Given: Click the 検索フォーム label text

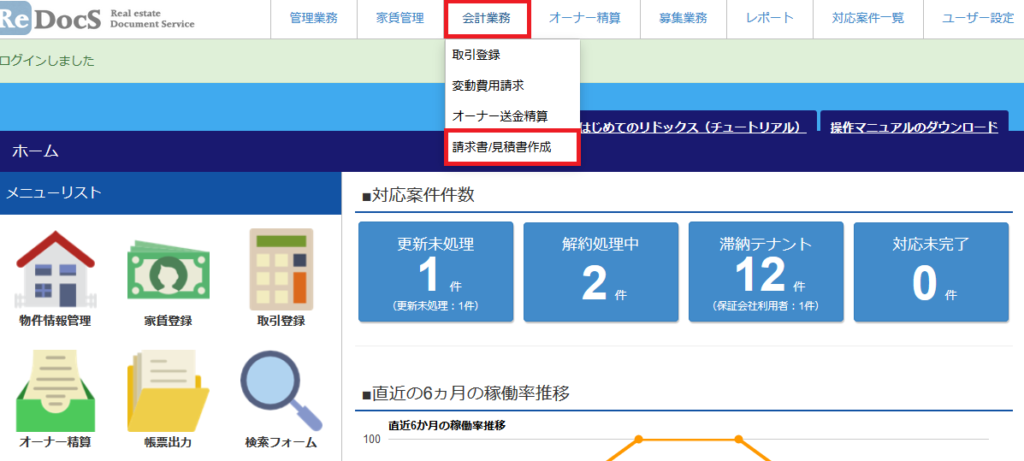Looking at the screenshot, I should pos(281,442).
